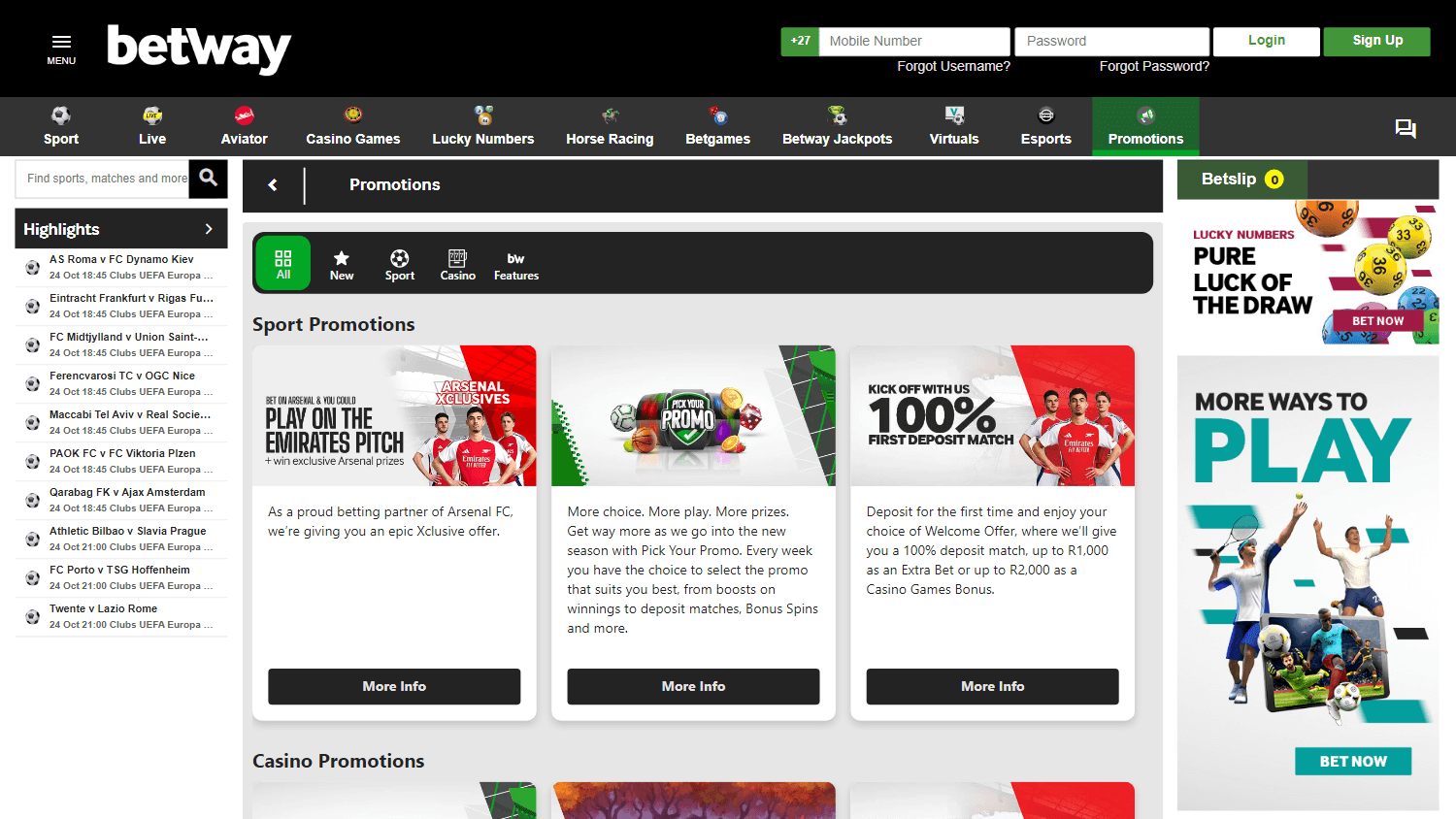Click More Info for Arsenal offer

394,686
